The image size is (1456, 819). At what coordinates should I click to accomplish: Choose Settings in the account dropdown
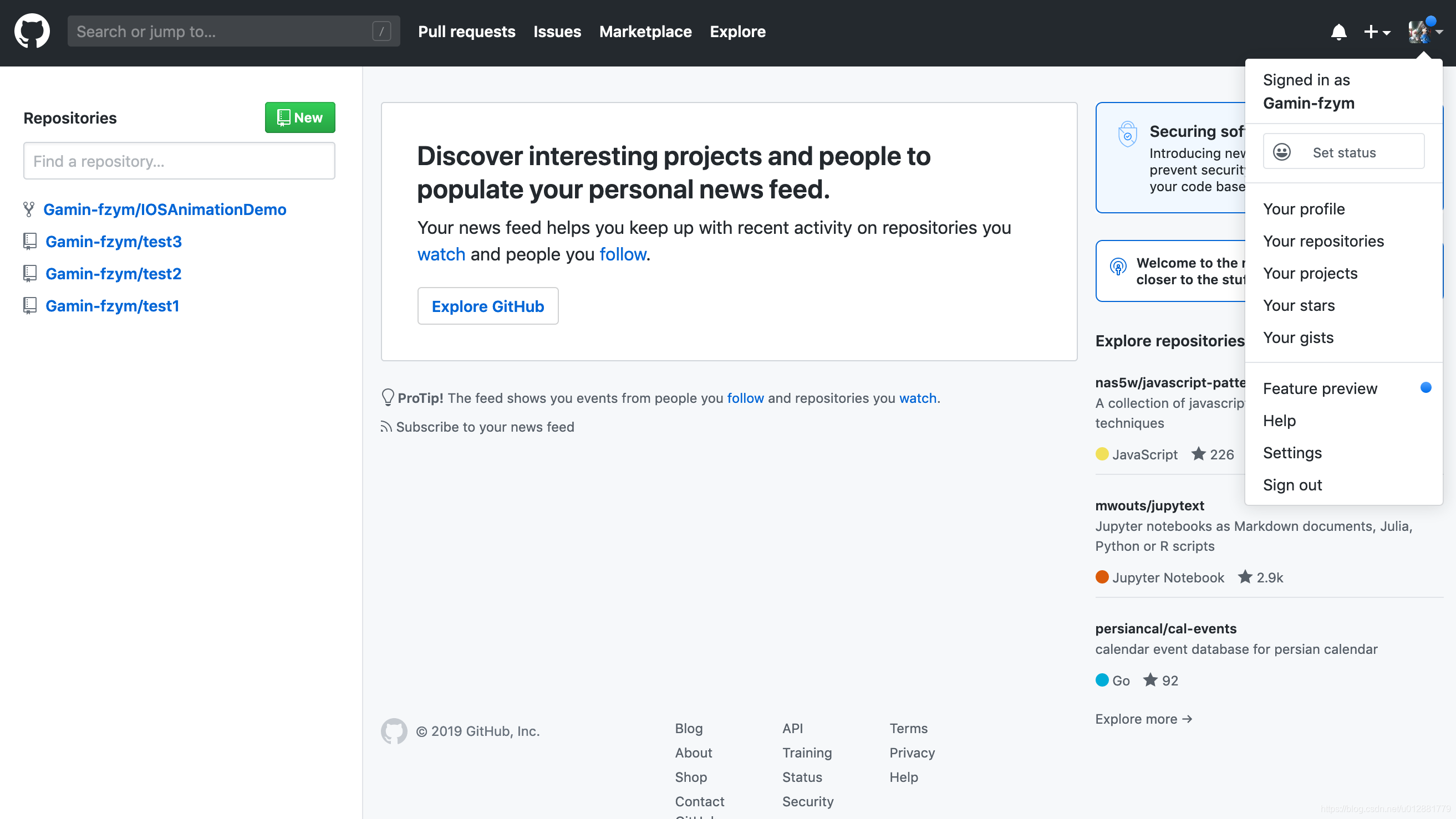point(1292,453)
